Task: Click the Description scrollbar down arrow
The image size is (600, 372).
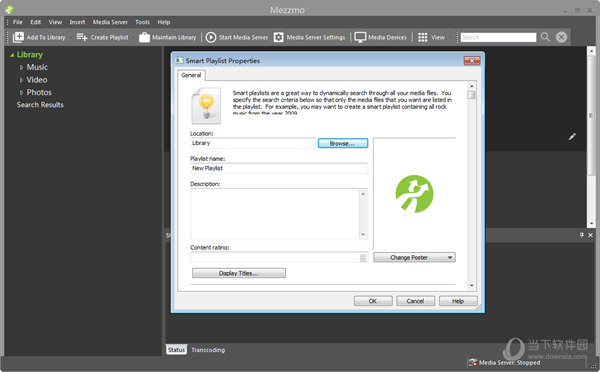Action: [363, 235]
